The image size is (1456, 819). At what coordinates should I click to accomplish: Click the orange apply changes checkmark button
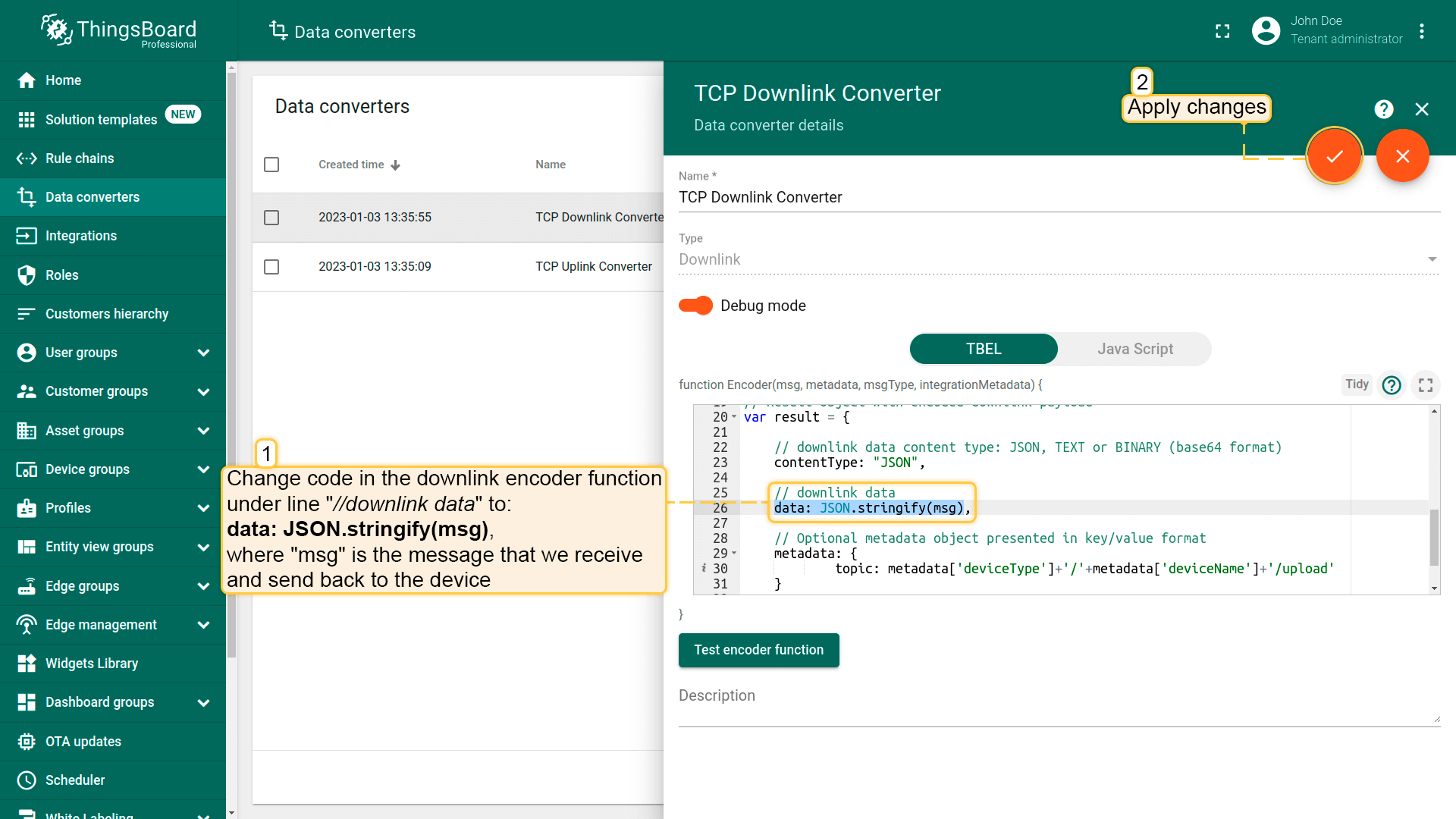tap(1334, 156)
